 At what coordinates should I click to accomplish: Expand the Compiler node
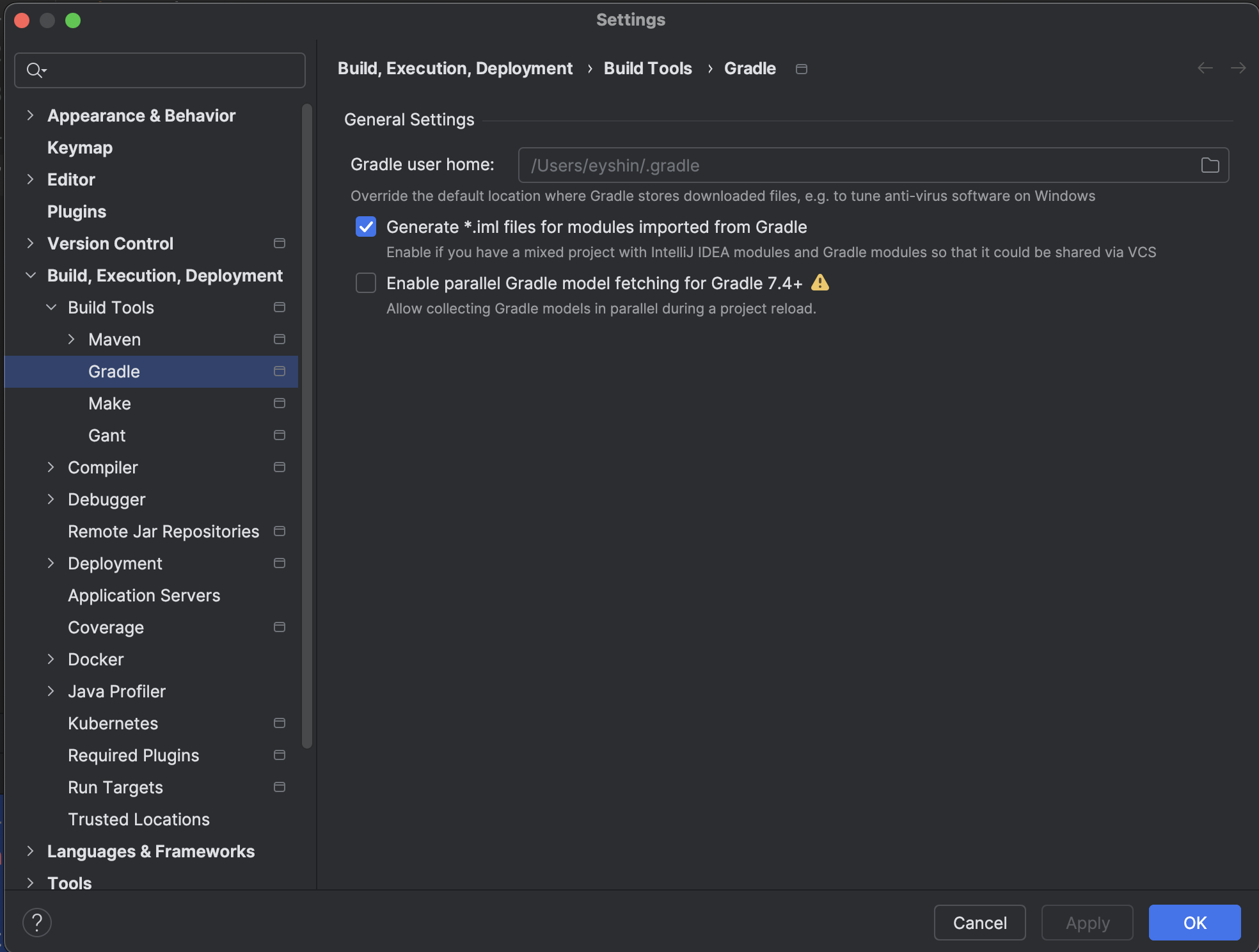click(51, 467)
